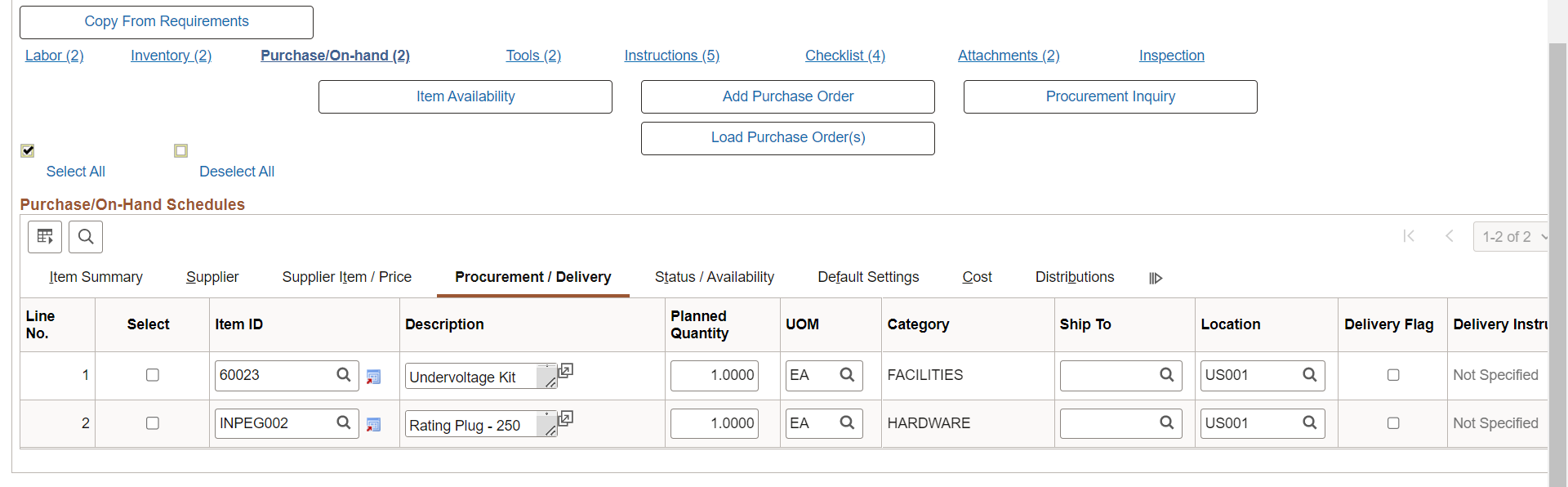The width and height of the screenshot is (1568, 487).
Task: Open Attachments (2) link
Action: pyautogui.click(x=1009, y=56)
